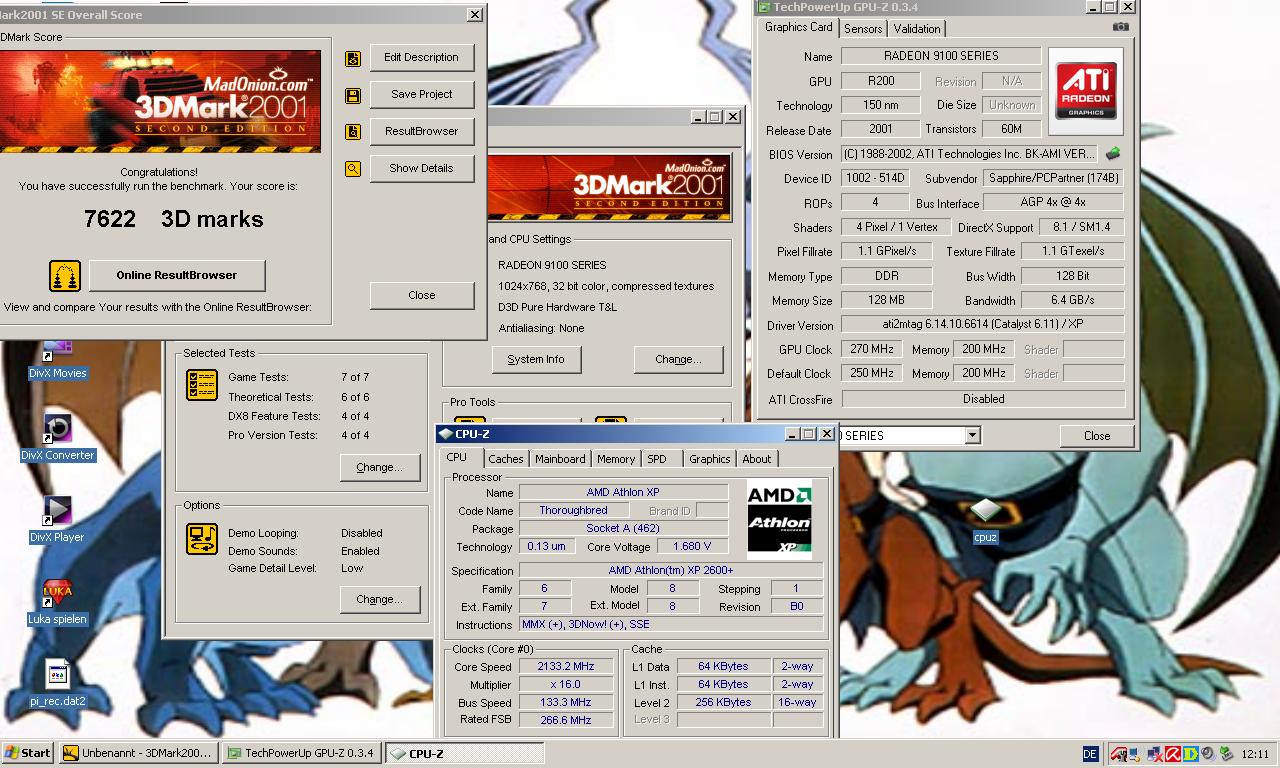The height and width of the screenshot is (768, 1280).
Task: Click the Save Project floppy disk icon
Action: pyautogui.click(x=353, y=96)
